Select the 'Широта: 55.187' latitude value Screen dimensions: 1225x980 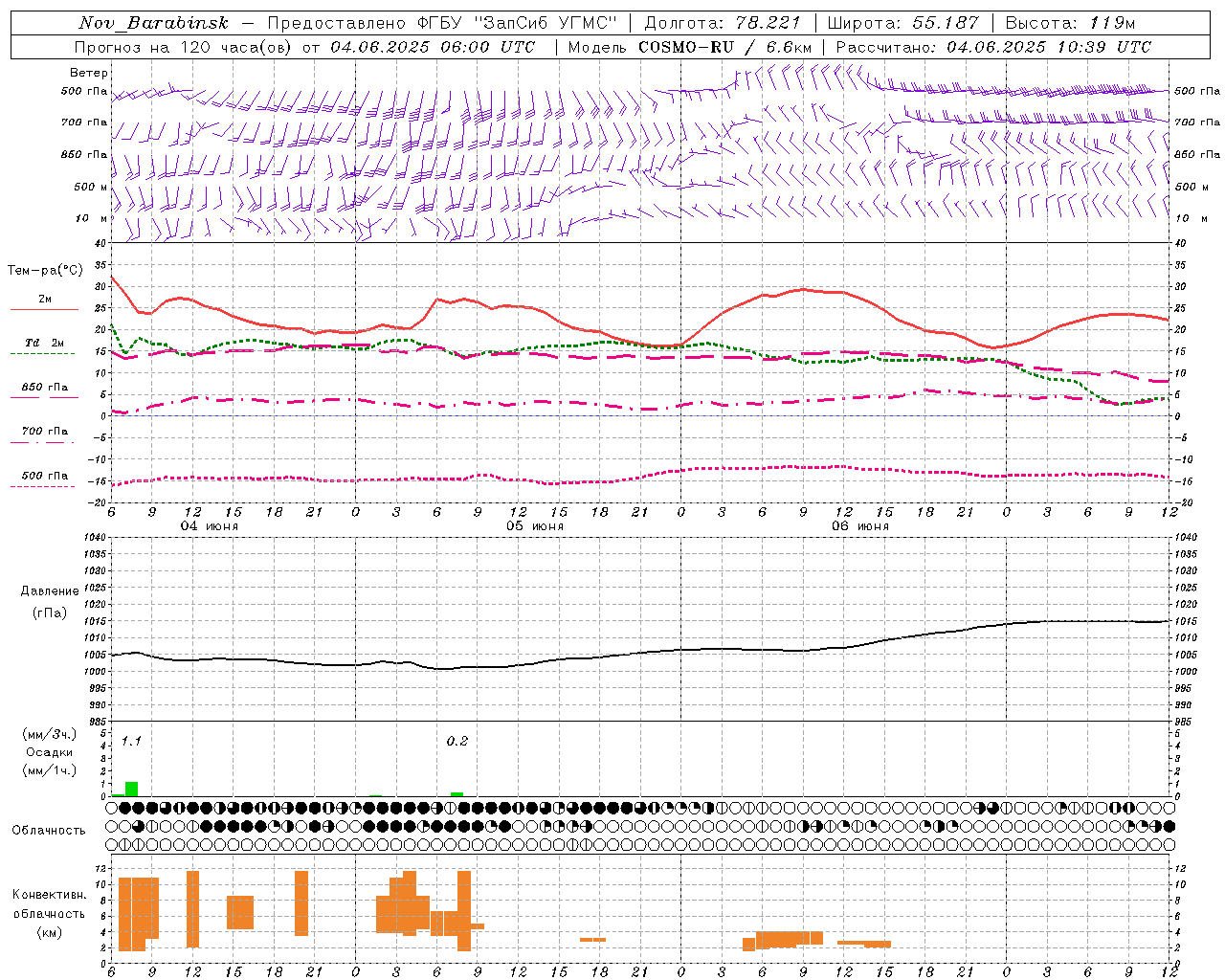click(902, 23)
